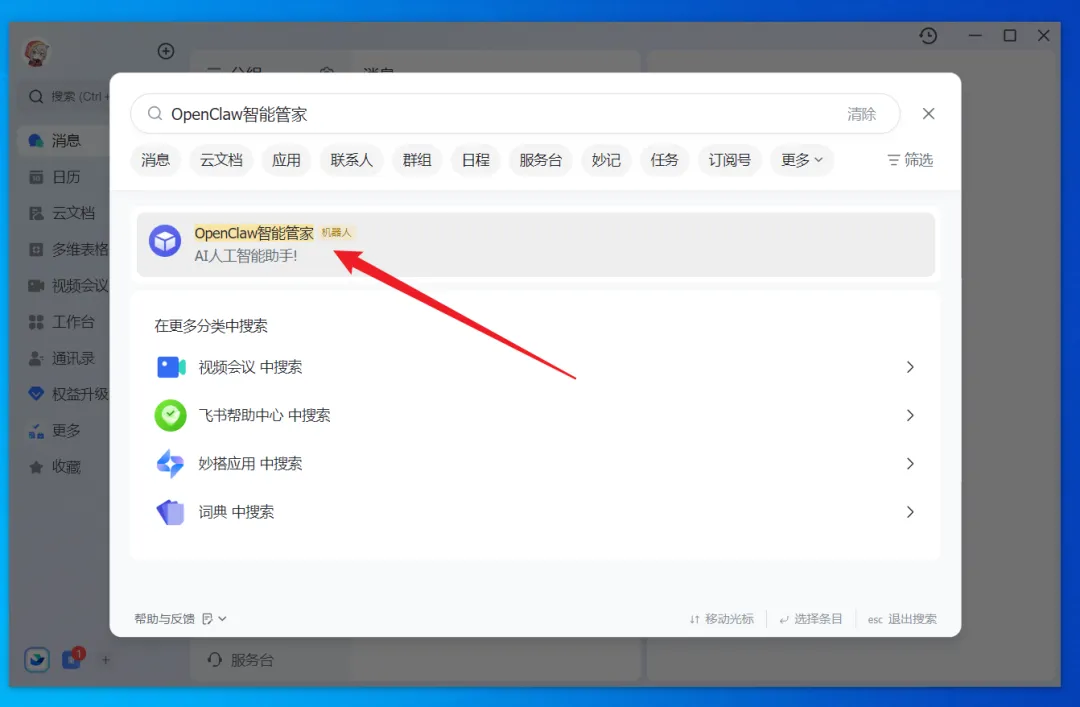The height and width of the screenshot is (707, 1080).
Task: Open 更多 in the sidebar
Action: (x=65, y=431)
